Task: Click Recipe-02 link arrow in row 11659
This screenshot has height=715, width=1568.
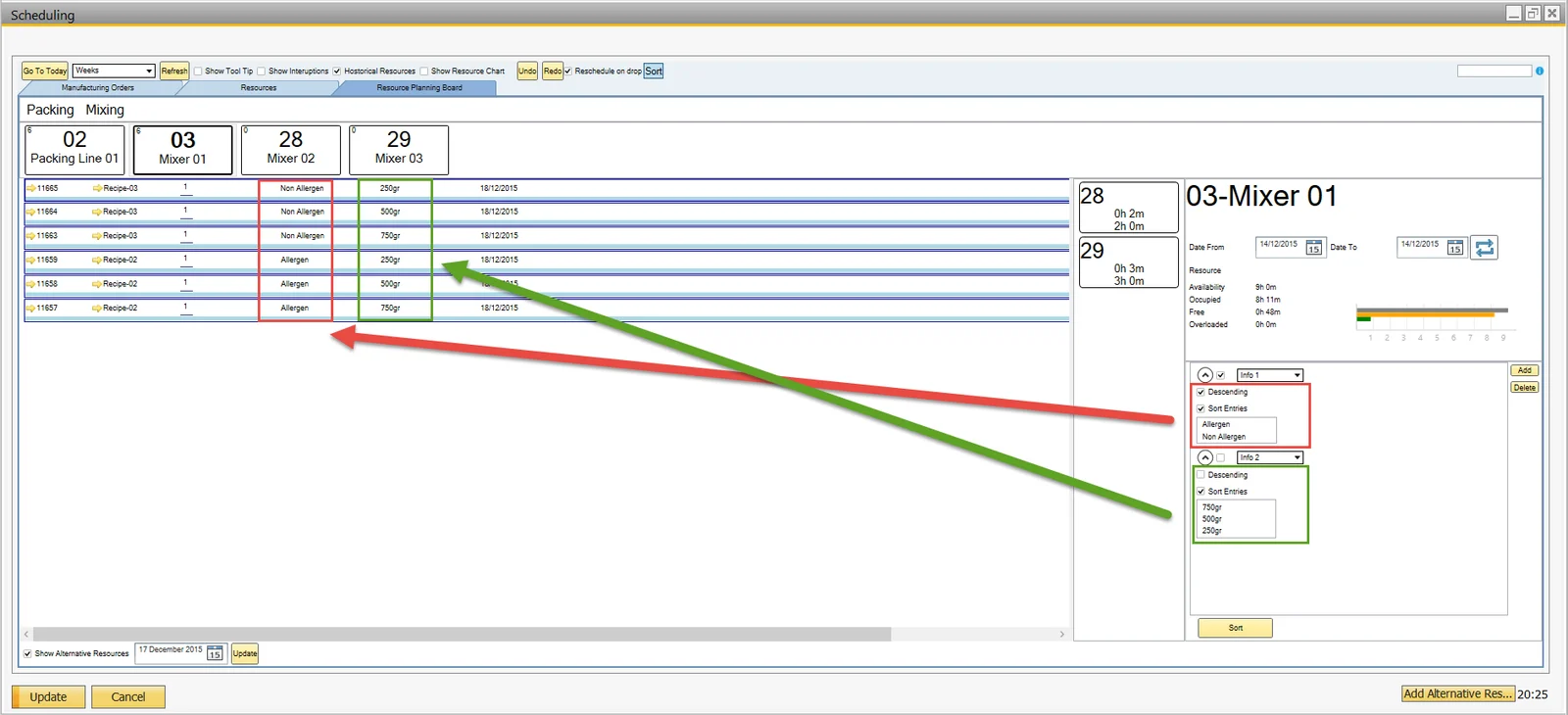Action: (x=97, y=260)
